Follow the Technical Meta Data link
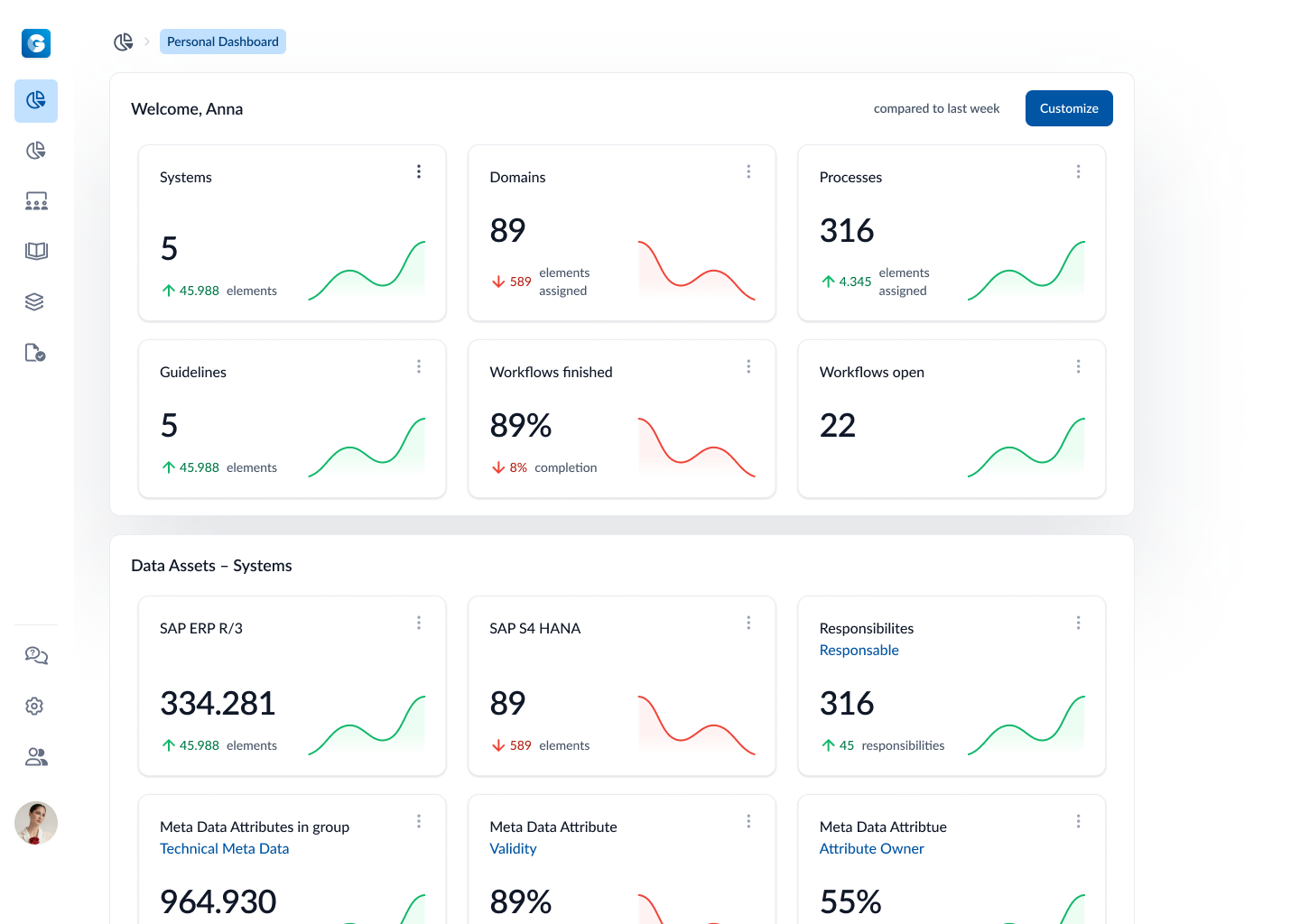 [x=224, y=848]
